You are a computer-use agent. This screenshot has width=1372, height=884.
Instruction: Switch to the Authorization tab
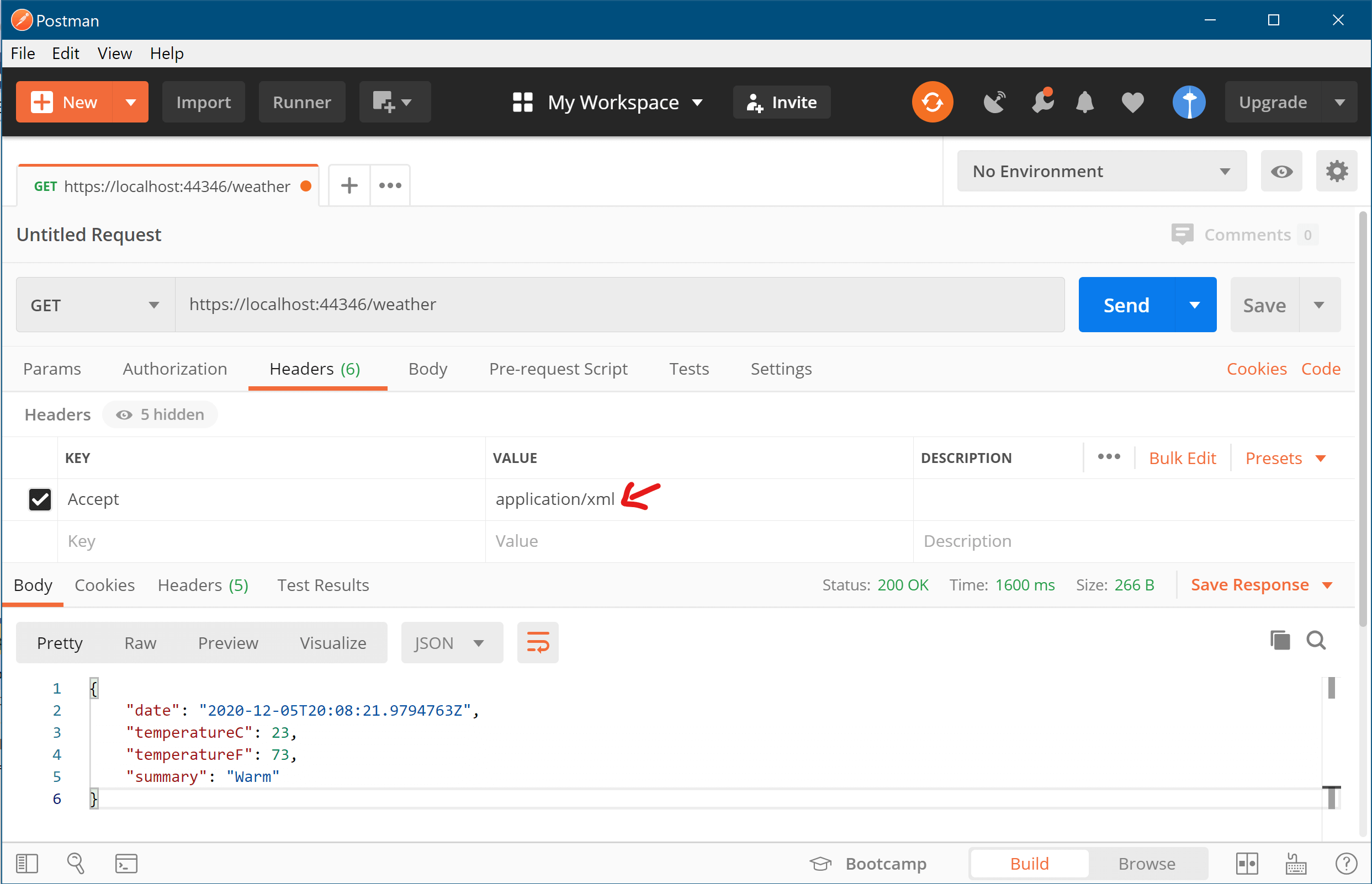[x=175, y=369]
